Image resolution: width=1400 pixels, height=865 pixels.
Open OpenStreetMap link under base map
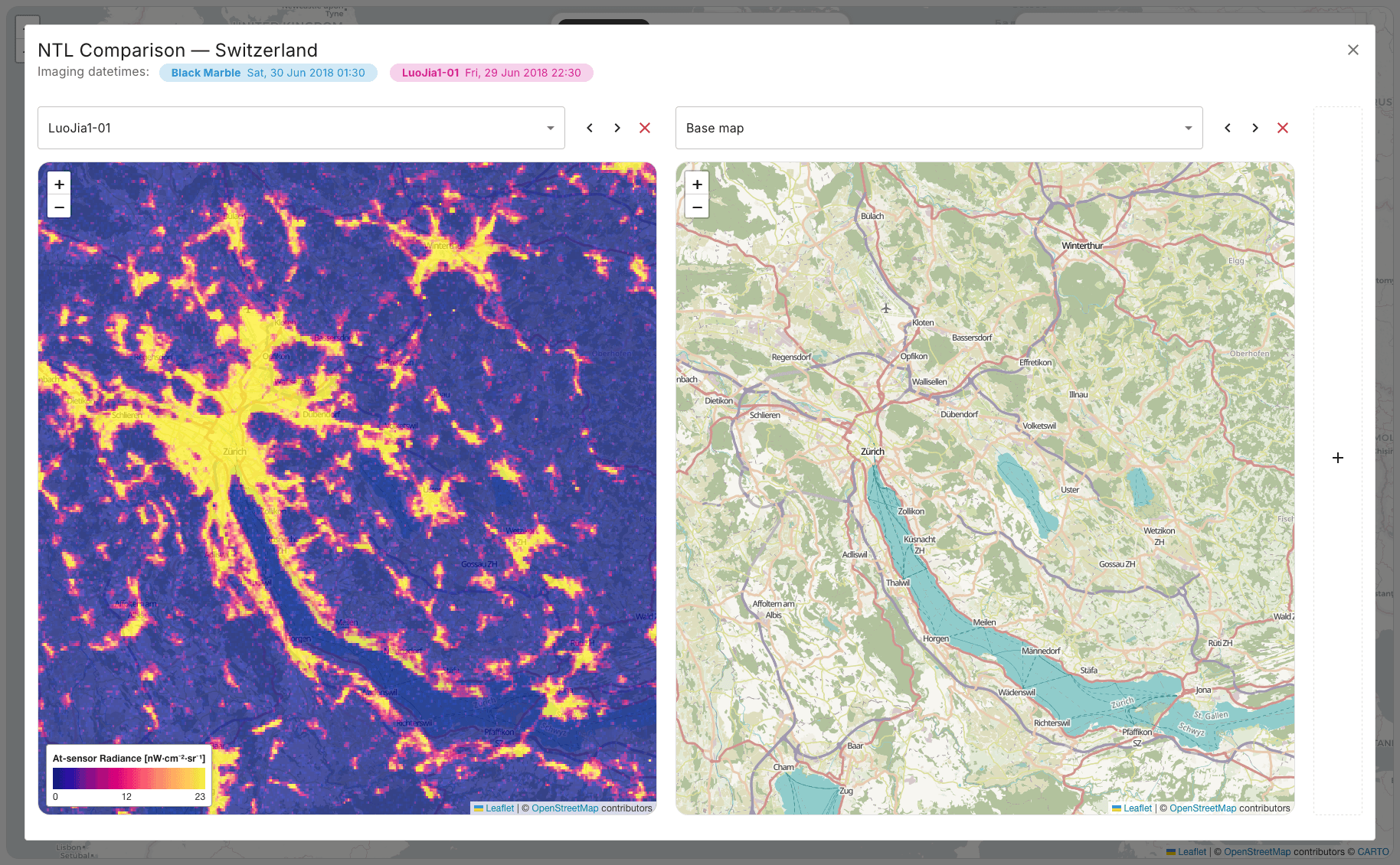pyautogui.click(x=1202, y=808)
